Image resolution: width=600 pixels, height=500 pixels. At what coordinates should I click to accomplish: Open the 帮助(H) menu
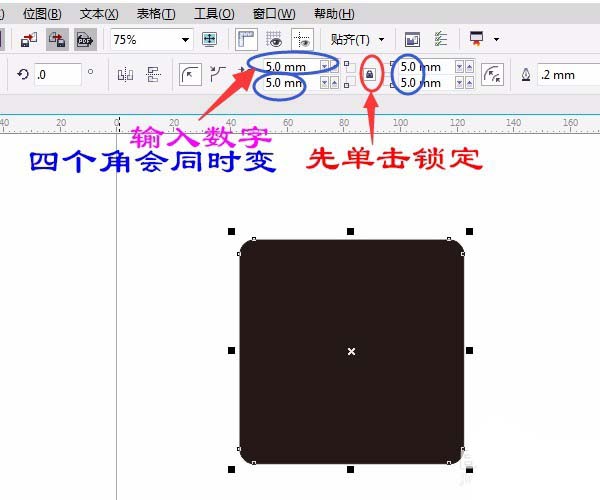pyautogui.click(x=334, y=14)
